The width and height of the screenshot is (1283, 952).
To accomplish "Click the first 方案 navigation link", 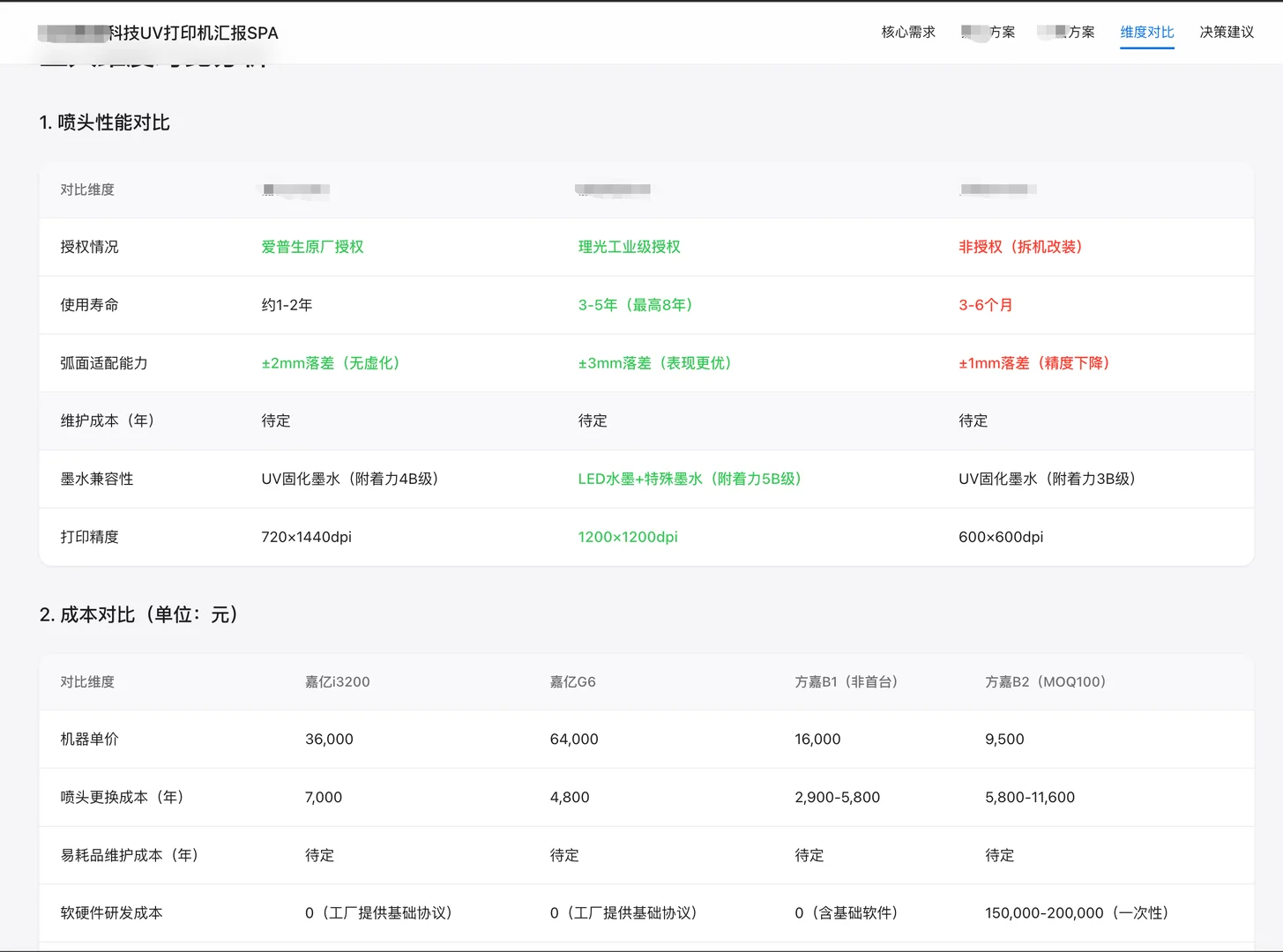I will [988, 33].
